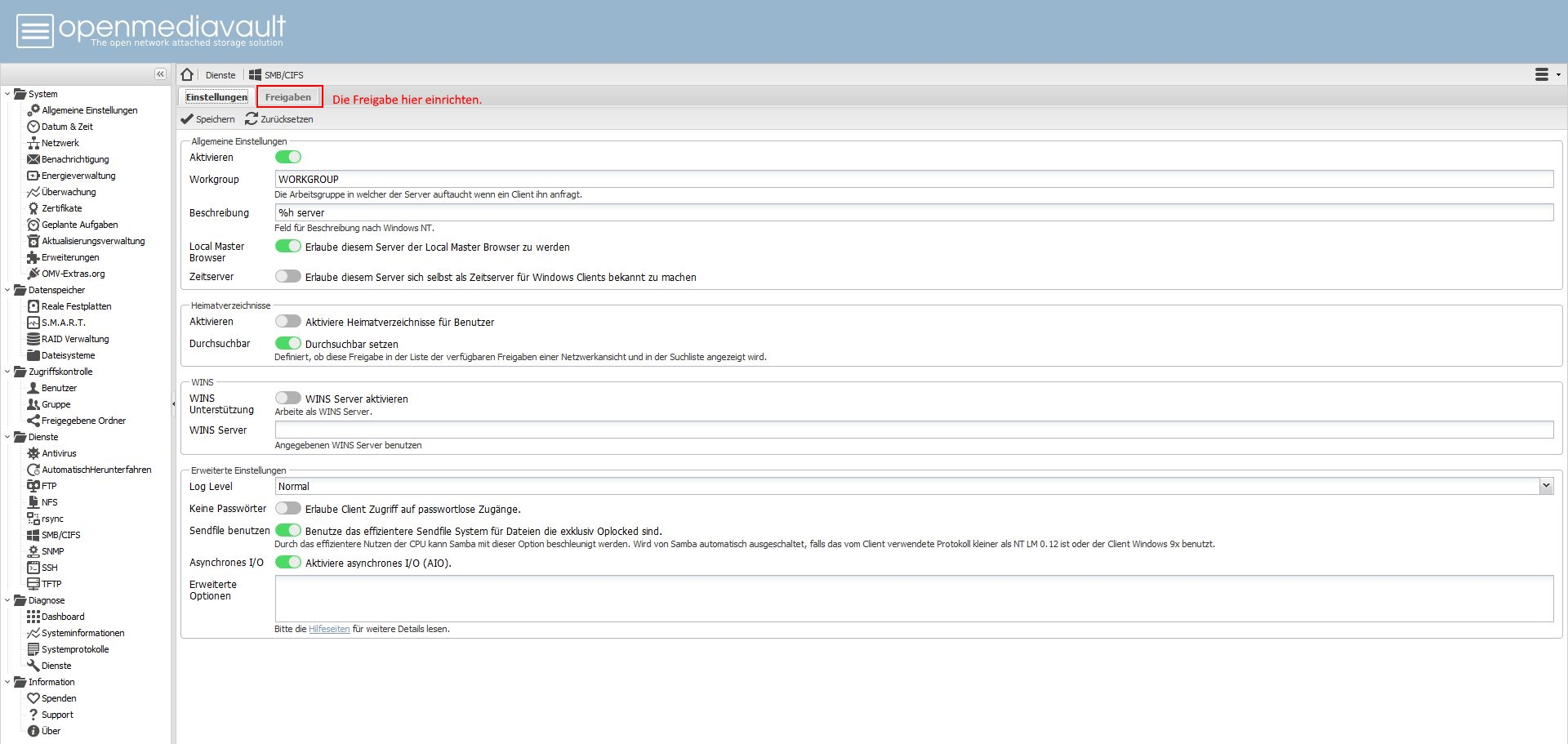Open SMB/CIFS in the sidebar
1568x744 pixels.
coord(61,535)
